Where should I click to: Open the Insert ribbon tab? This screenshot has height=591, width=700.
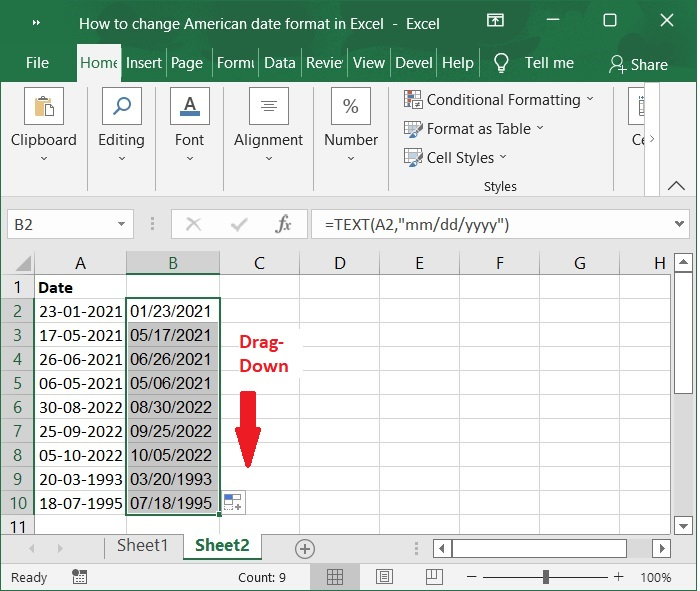pyautogui.click(x=143, y=63)
